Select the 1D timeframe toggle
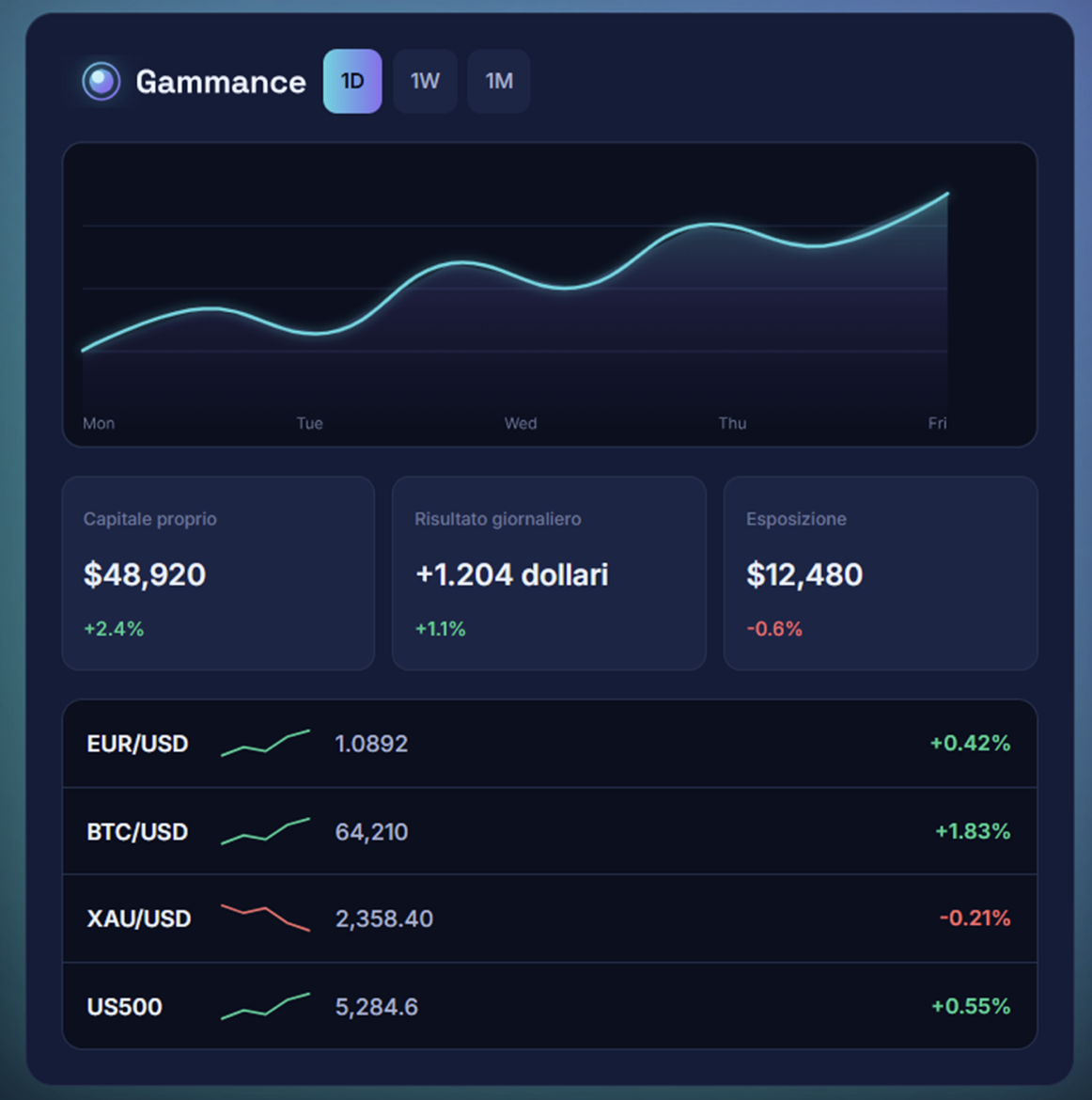 point(352,82)
